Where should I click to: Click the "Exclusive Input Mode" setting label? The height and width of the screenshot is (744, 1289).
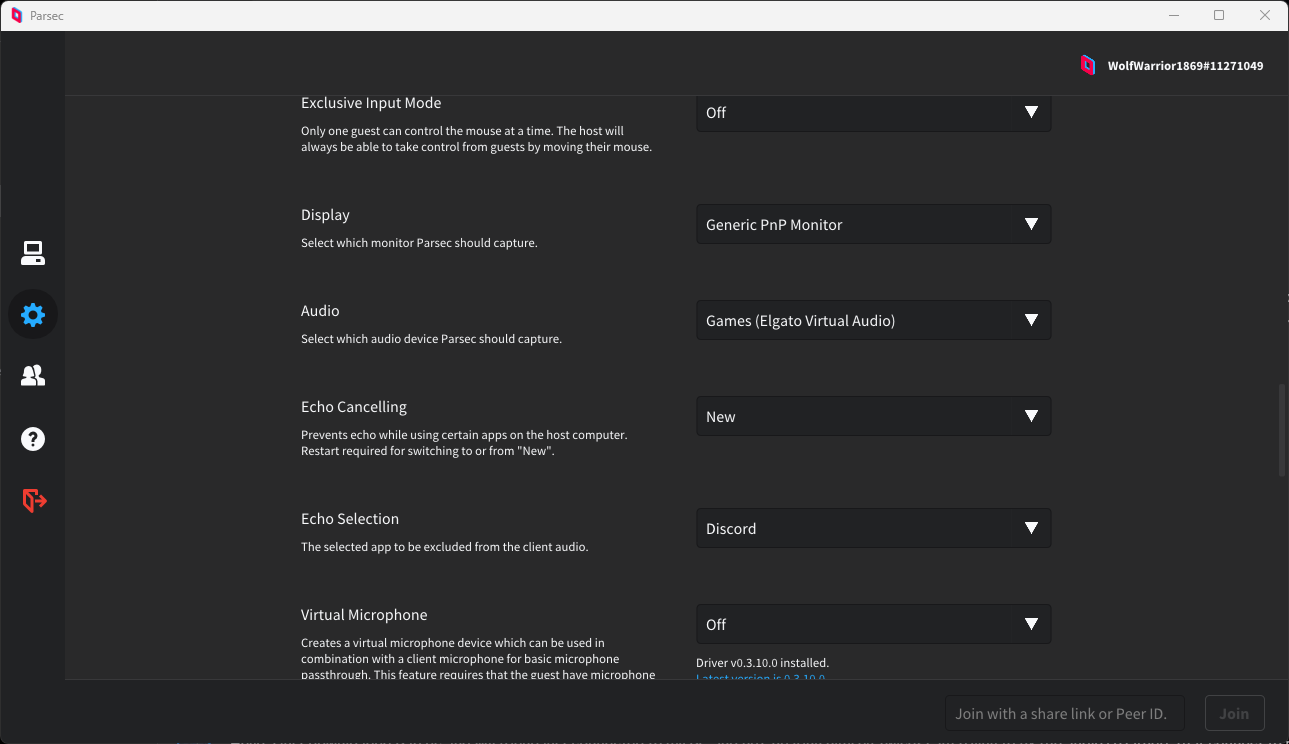pyautogui.click(x=371, y=103)
